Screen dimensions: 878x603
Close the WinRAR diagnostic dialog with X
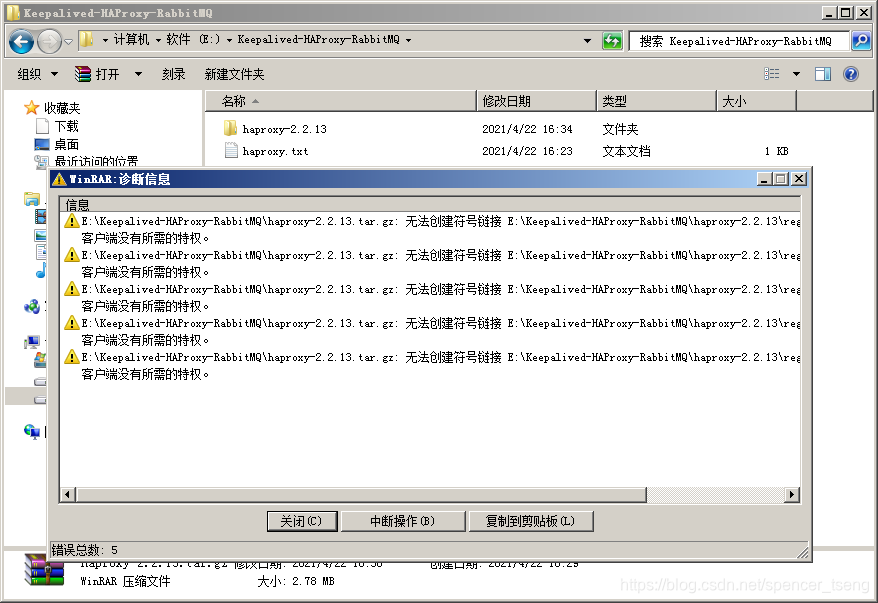click(799, 179)
